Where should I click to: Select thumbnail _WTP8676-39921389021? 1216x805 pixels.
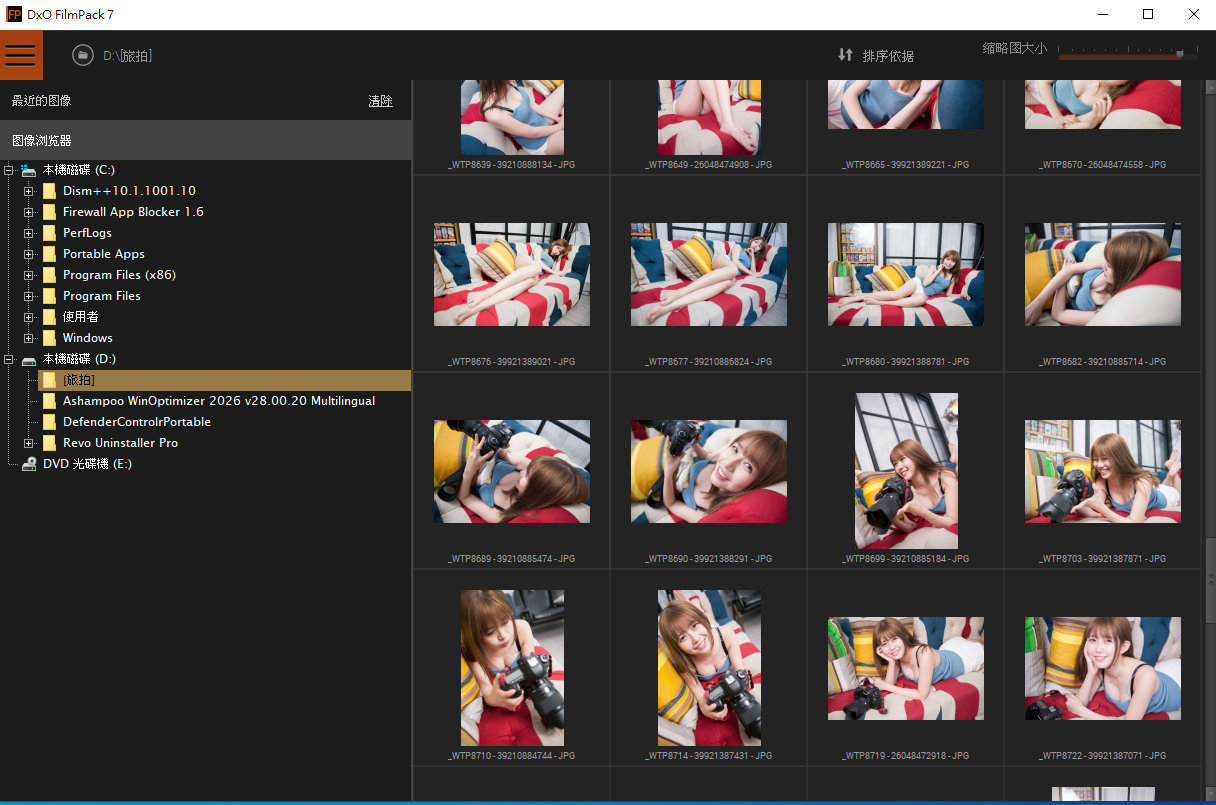tap(511, 274)
